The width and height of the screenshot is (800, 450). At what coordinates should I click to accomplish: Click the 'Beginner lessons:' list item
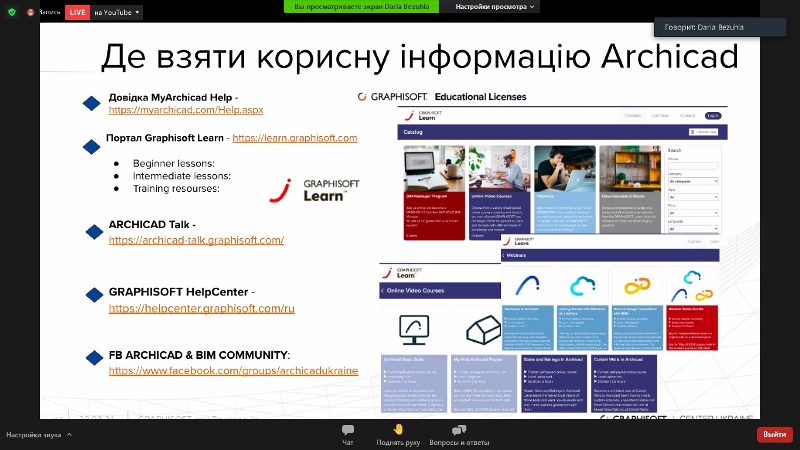[173, 163]
